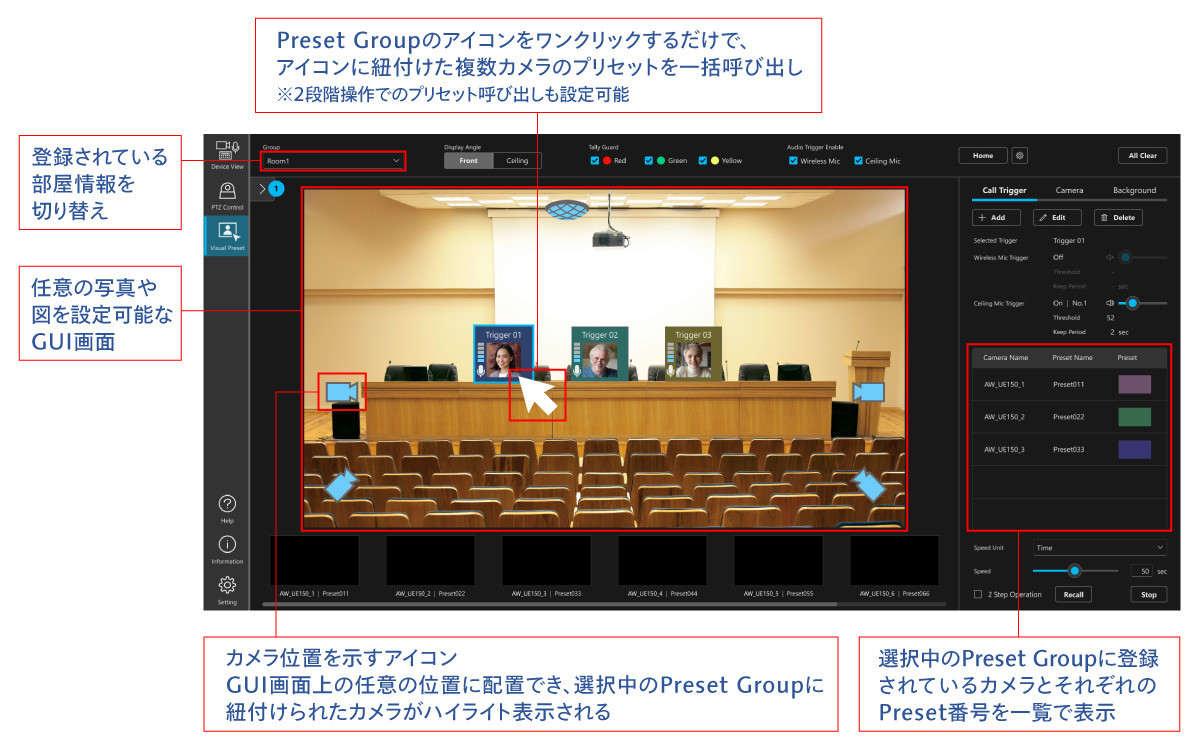1200x750 pixels.
Task: Open the Information icon
Action: (226, 548)
